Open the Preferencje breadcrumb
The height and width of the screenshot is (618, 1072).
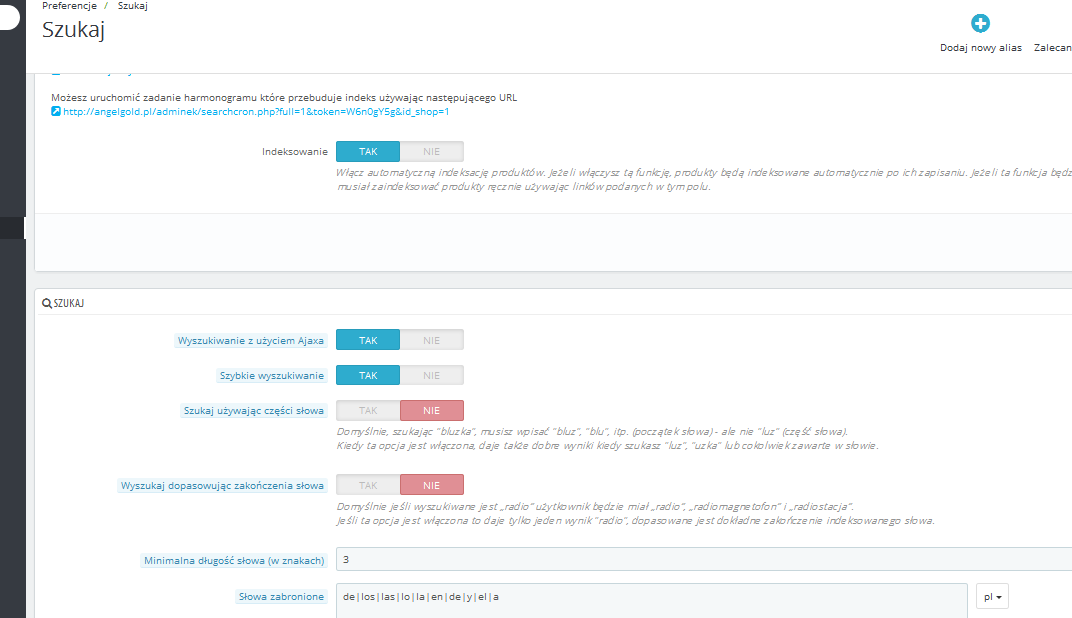[69, 5]
